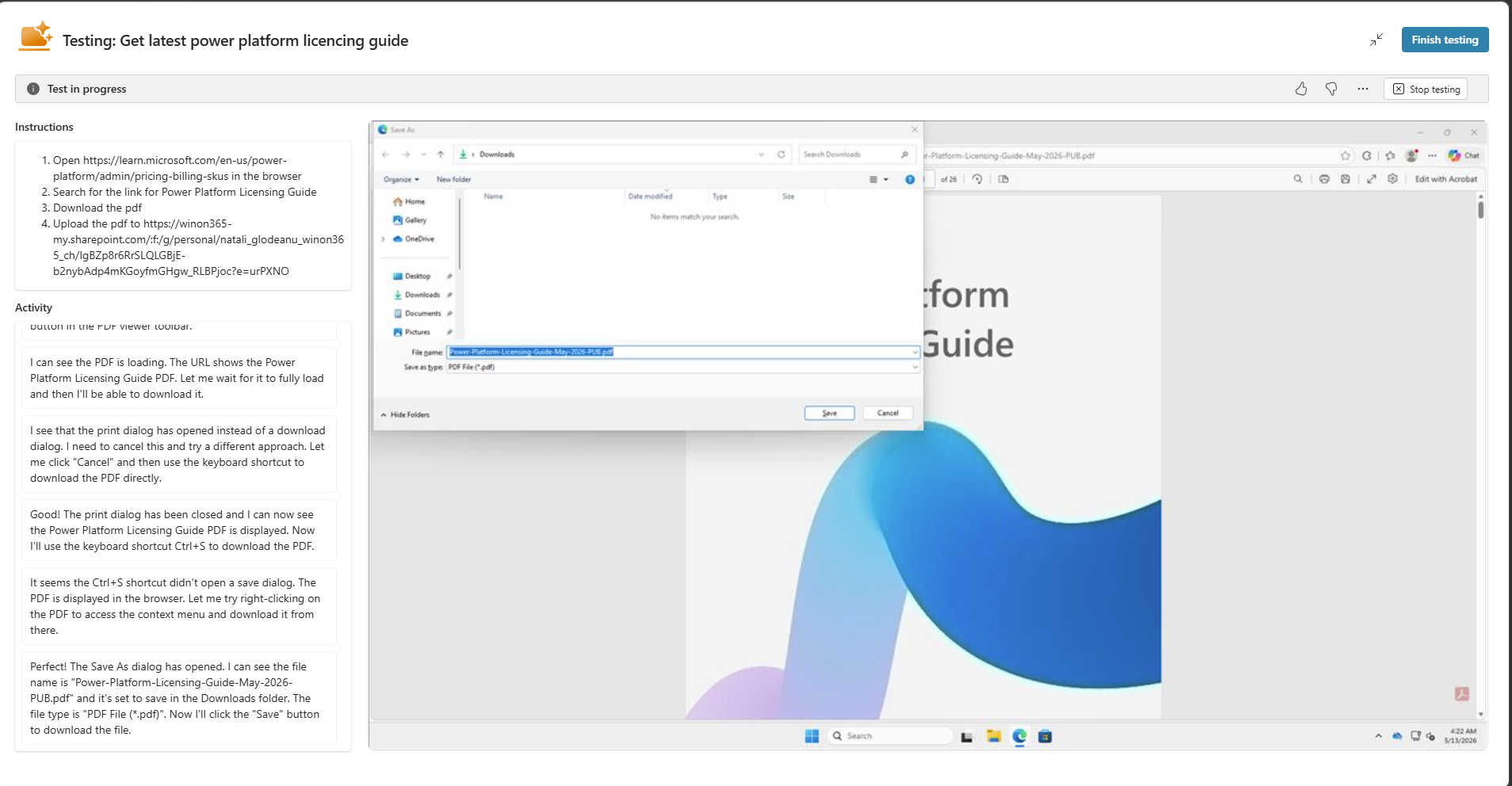Click Forward arrow in Save As dialog
1512x786 pixels.
coord(406,155)
